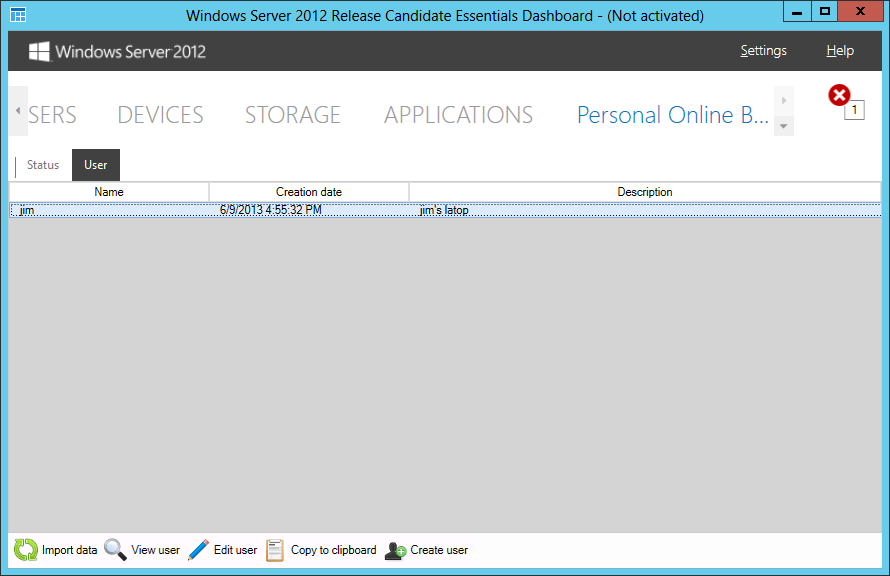
Task: Click the alert count badge showing 1
Action: tap(855, 110)
